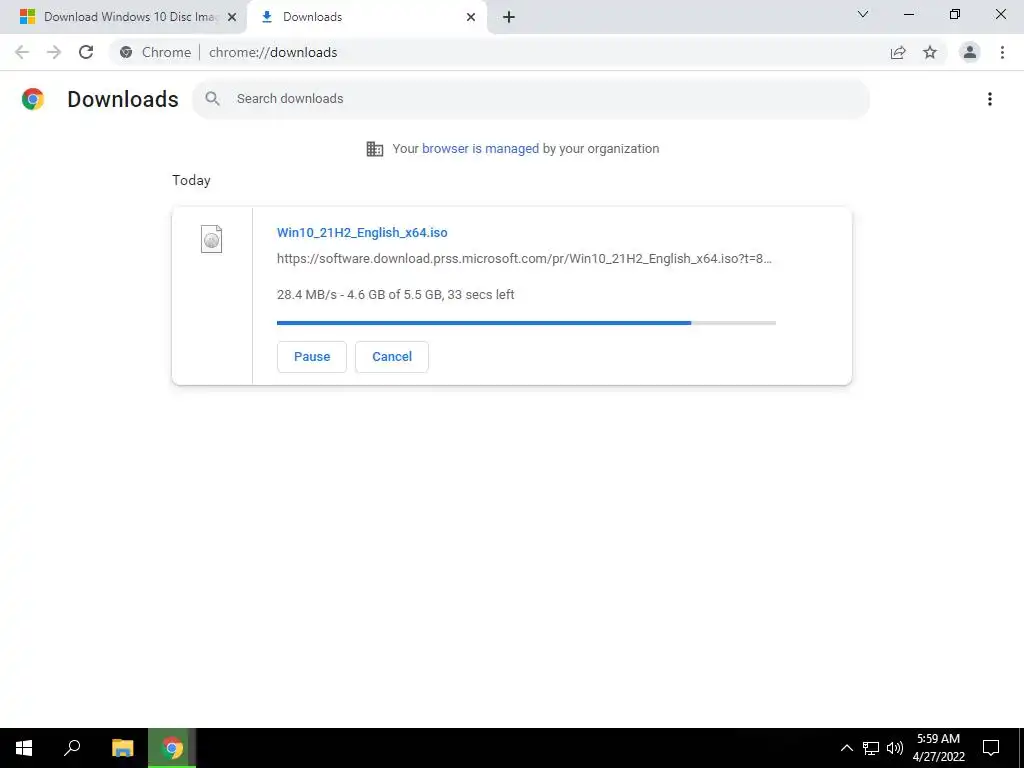Cancel the ISO download
This screenshot has width=1024, height=768.
click(392, 357)
